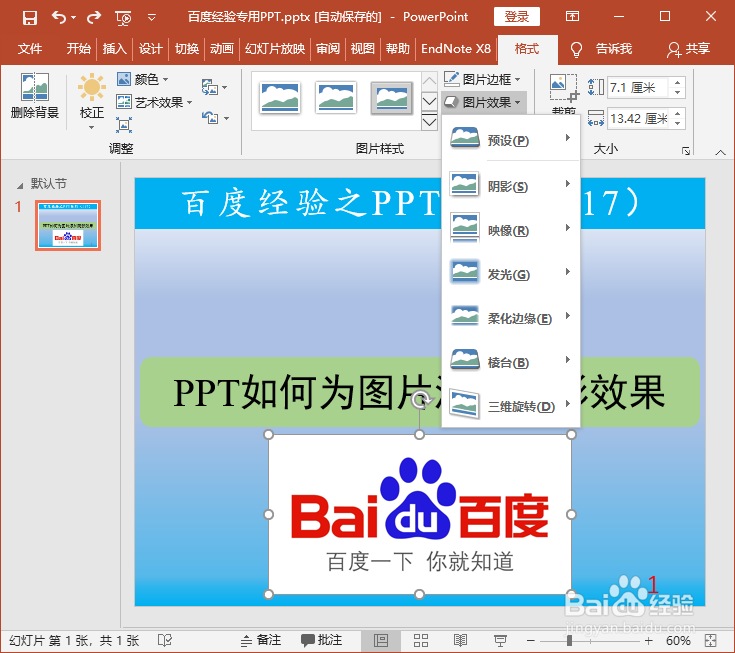Open the 文件 menu
The image size is (735, 653).
30,49
